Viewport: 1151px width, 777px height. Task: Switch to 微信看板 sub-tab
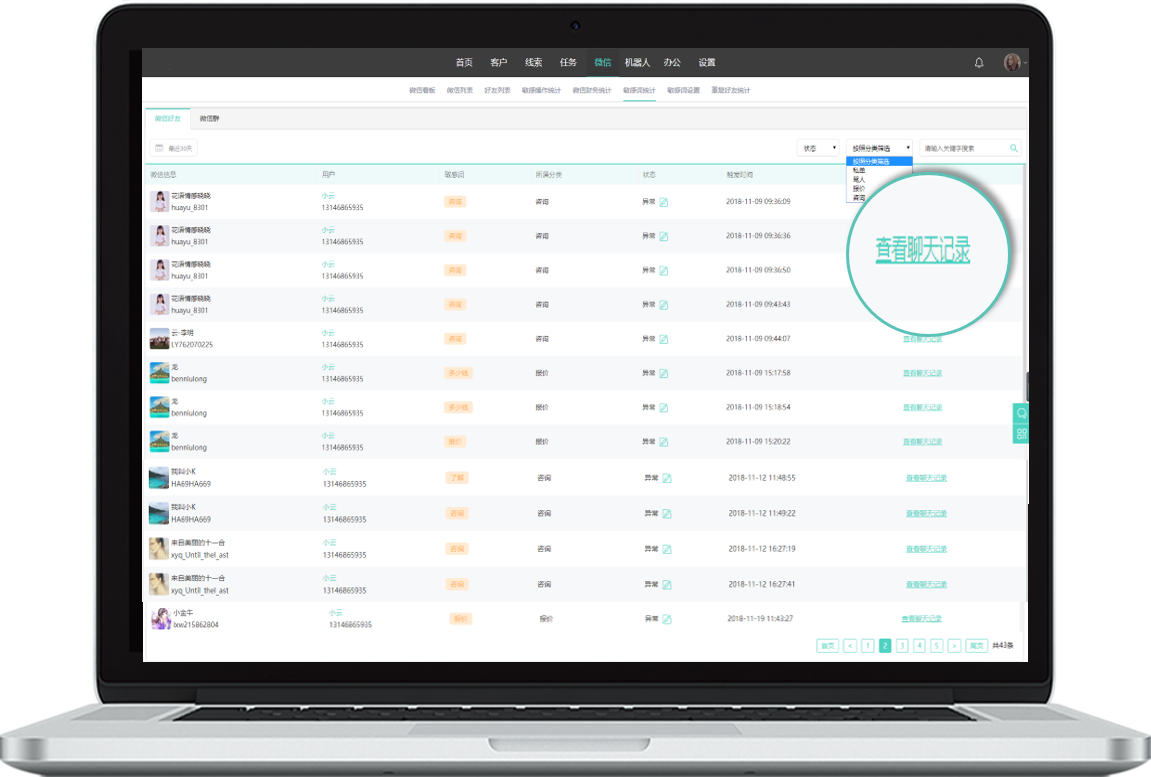(x=422, y=90)
